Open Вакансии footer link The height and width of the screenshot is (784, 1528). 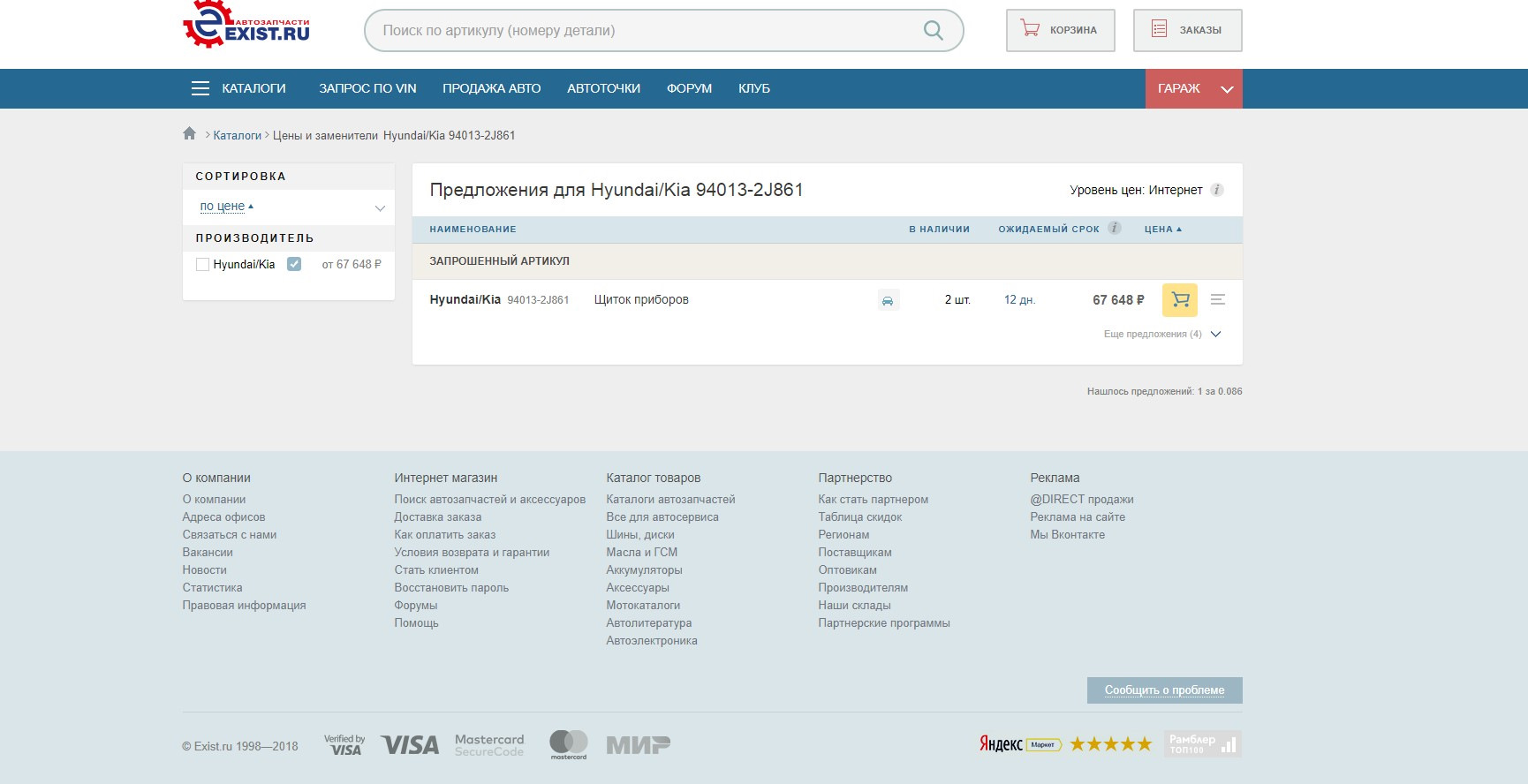[x=208, y=553]
